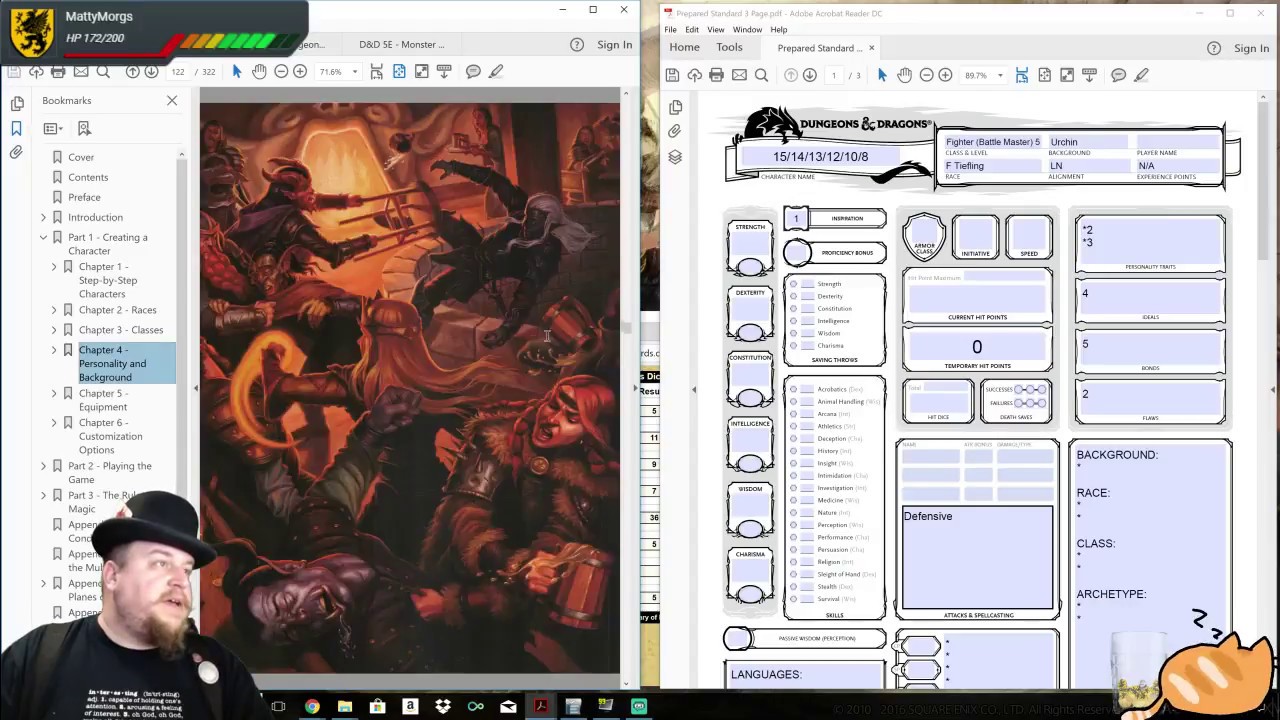Go to previous page in left window

pyautogui.click(x=132, y=71)
